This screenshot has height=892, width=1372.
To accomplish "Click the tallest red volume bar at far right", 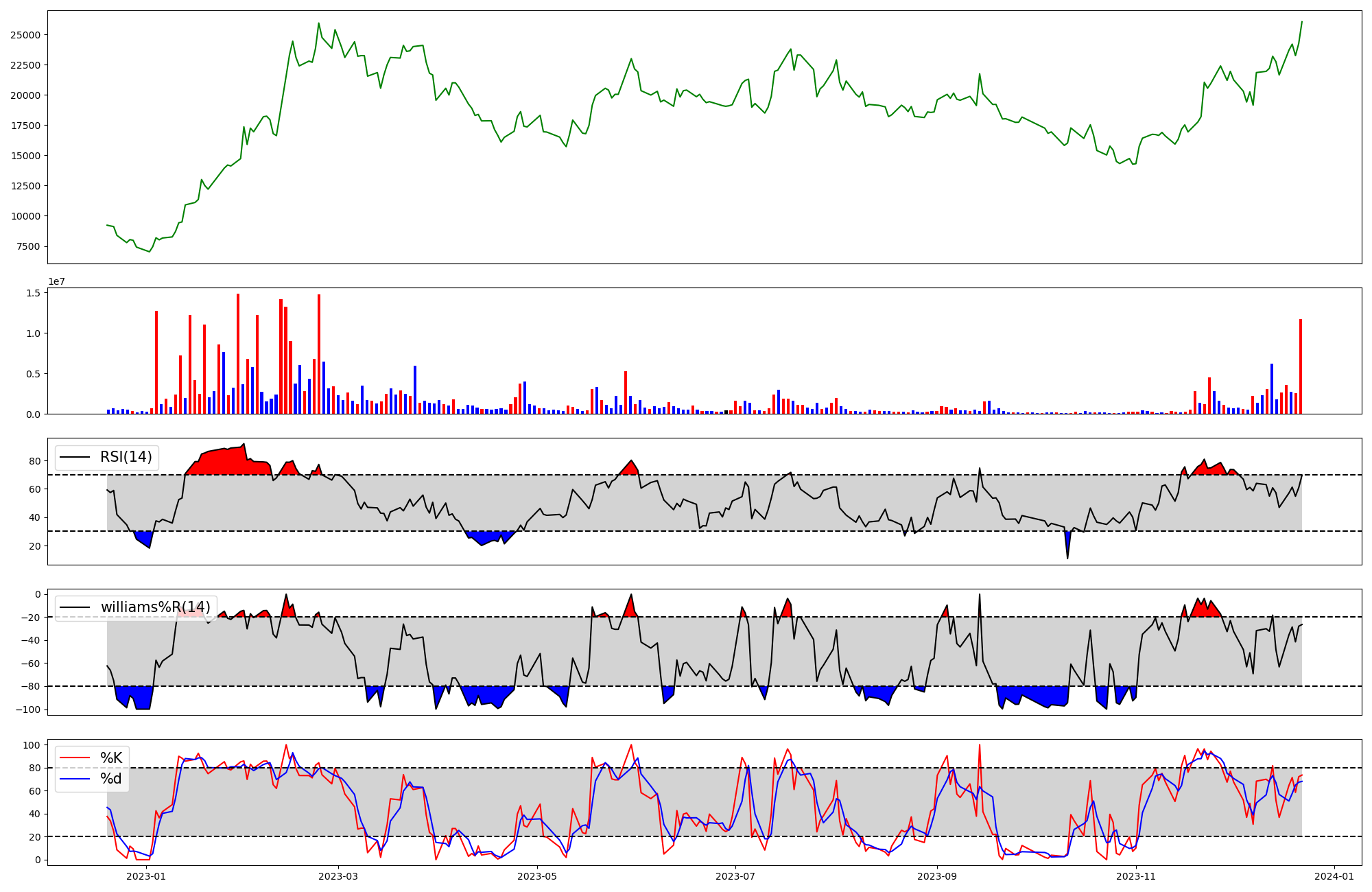I will coord(1300,366).
